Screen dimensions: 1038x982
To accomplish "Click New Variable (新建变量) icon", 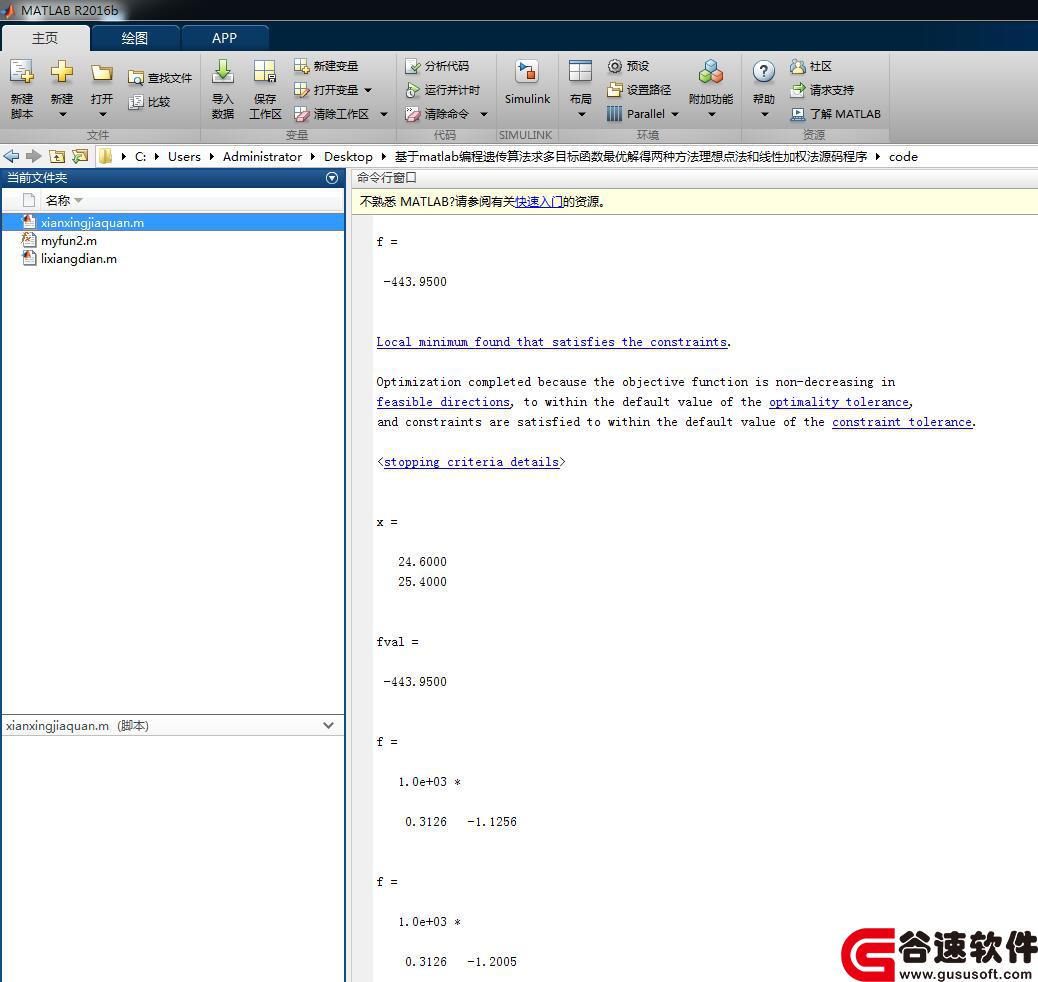I will point(301,66).
